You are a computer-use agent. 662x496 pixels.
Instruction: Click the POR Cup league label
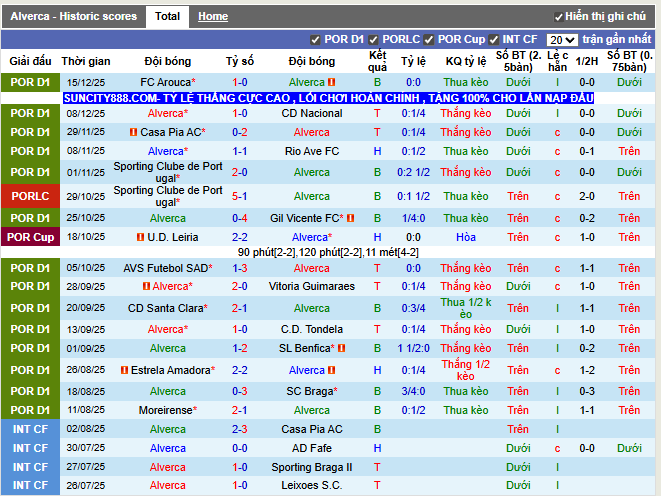click(30, 237)
